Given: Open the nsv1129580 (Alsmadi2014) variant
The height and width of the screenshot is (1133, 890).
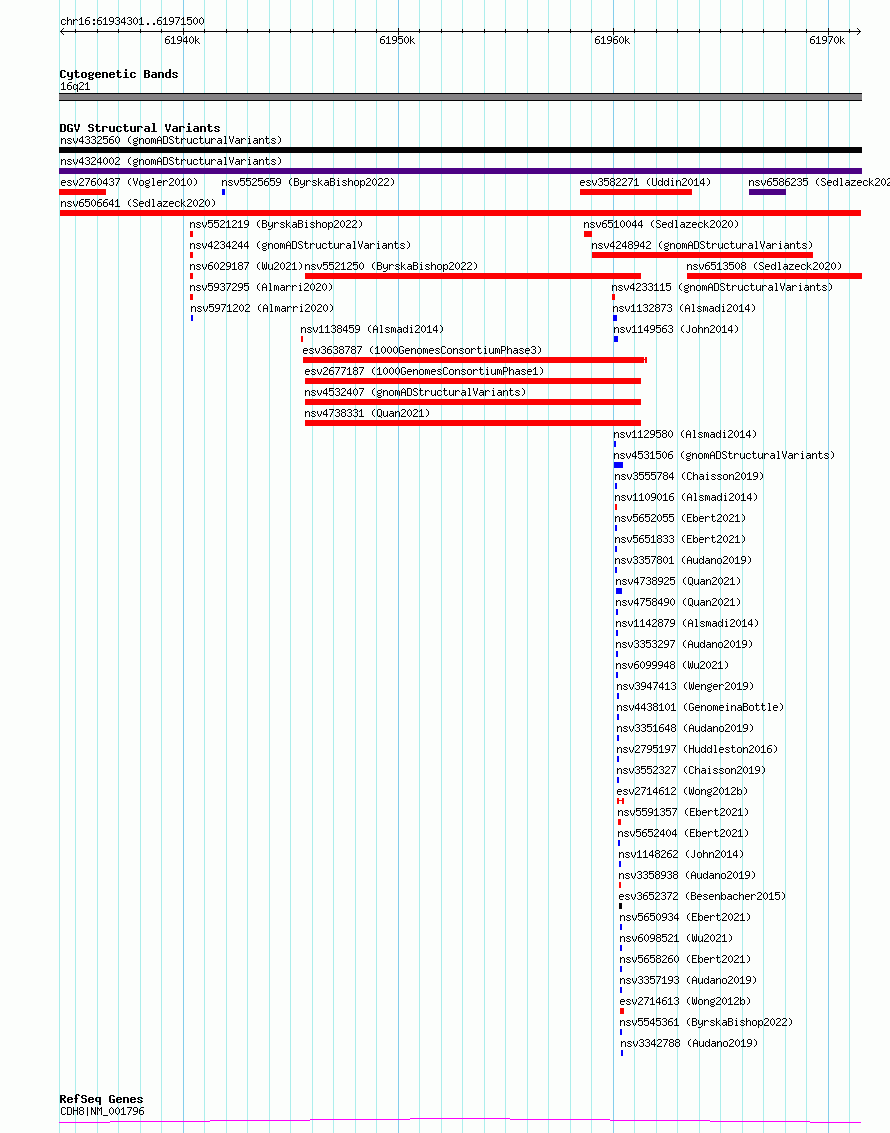Looking at the screenshot, I should pyautogui.click(x=686, y=434).
